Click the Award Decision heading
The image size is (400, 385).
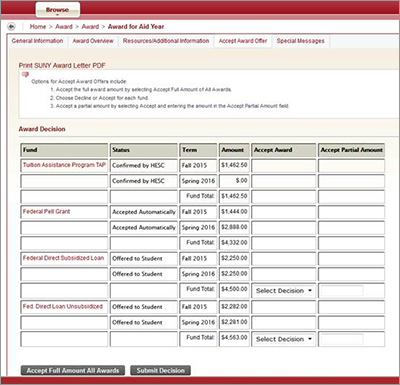coord(42,129)
